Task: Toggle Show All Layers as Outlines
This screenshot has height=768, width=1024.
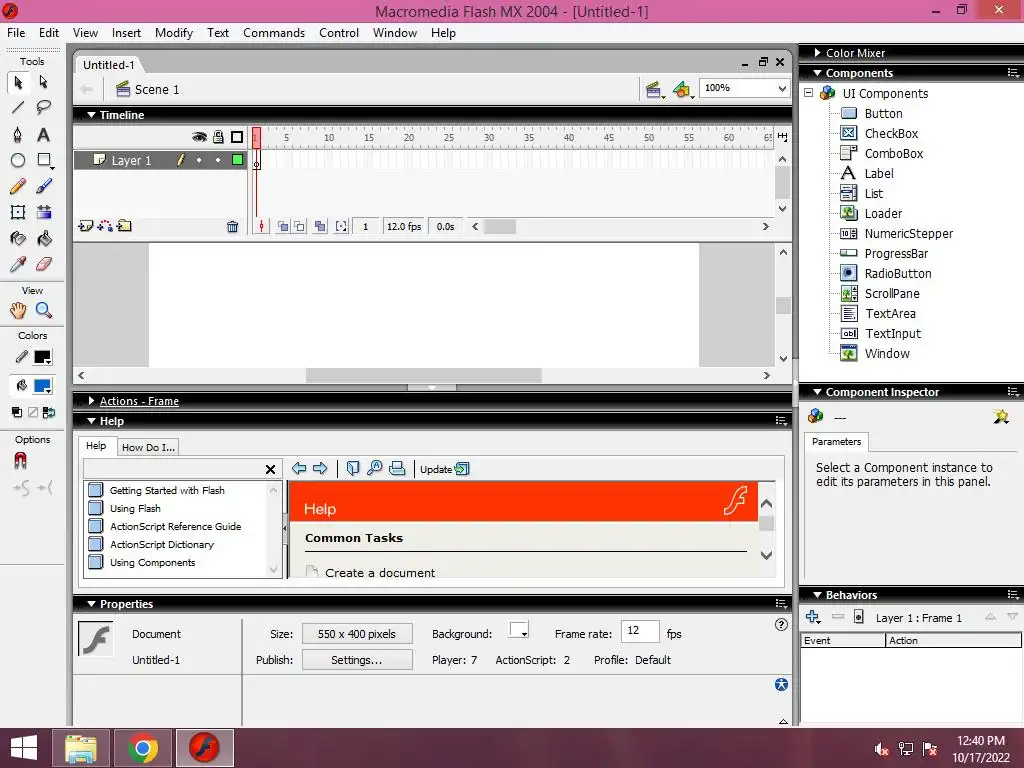Action: 237,137
